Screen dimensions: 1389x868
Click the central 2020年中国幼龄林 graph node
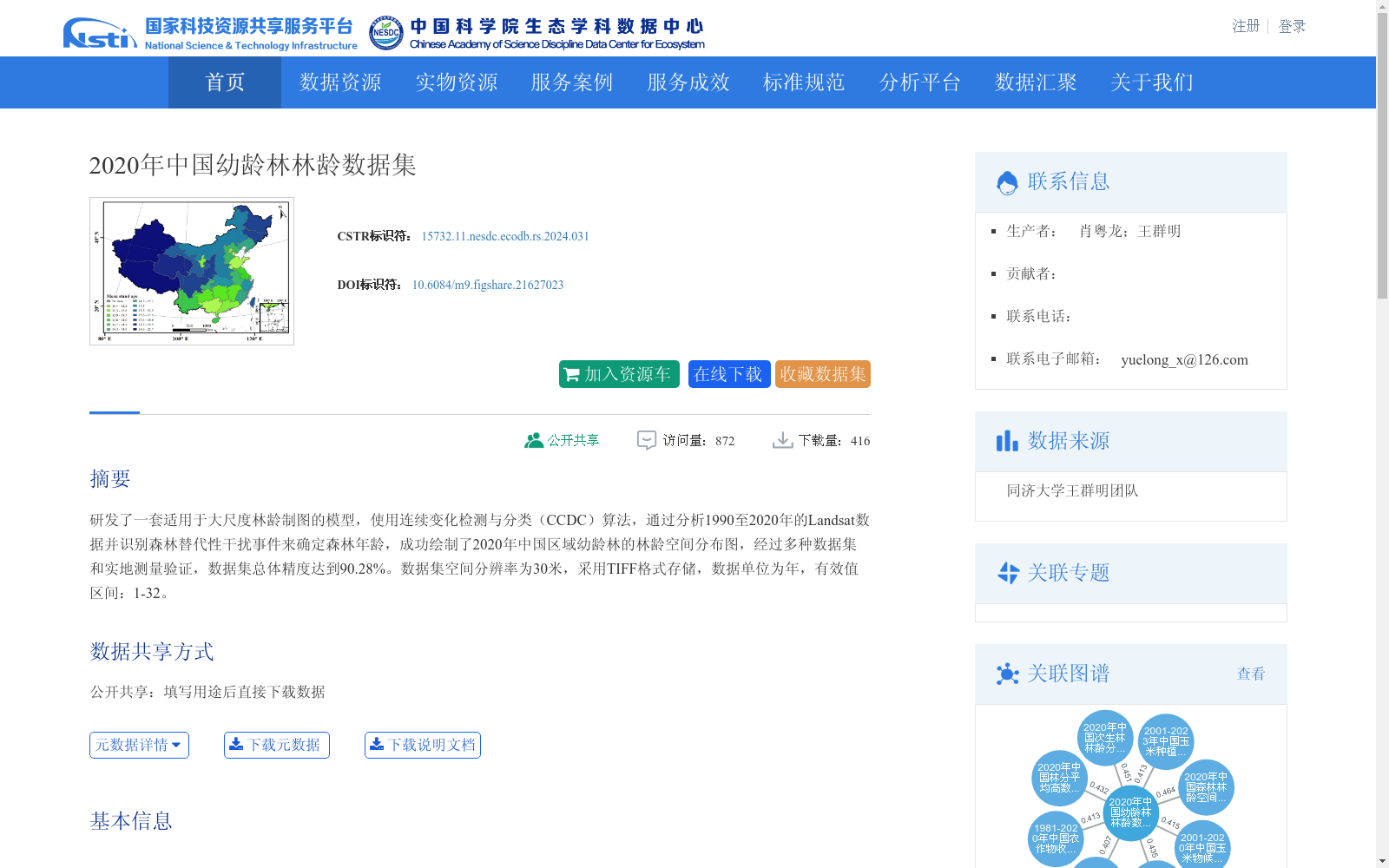coord(1131,812)
